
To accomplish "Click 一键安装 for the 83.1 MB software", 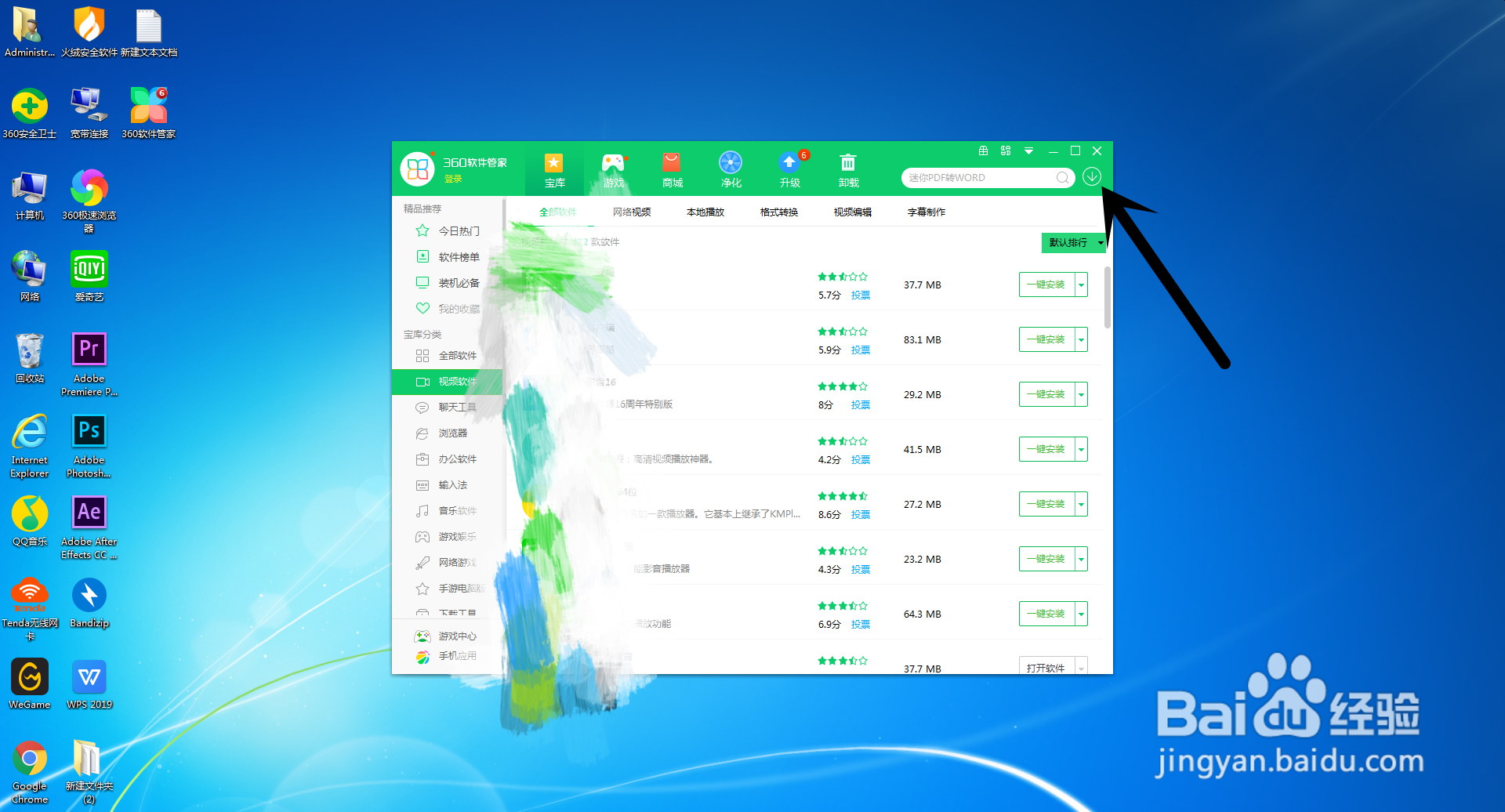I will 1047,339.
